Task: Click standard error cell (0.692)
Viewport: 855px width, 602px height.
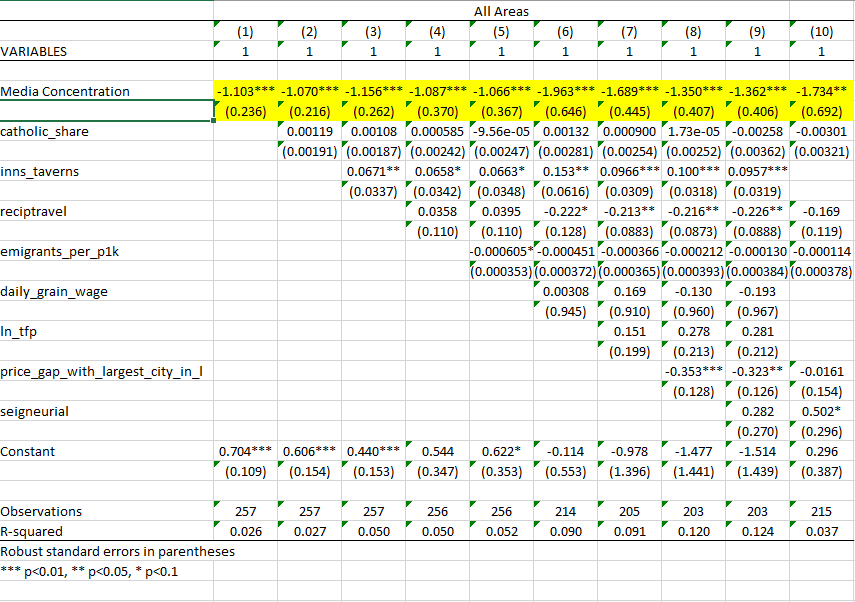Action: click(x=821, y=111)
